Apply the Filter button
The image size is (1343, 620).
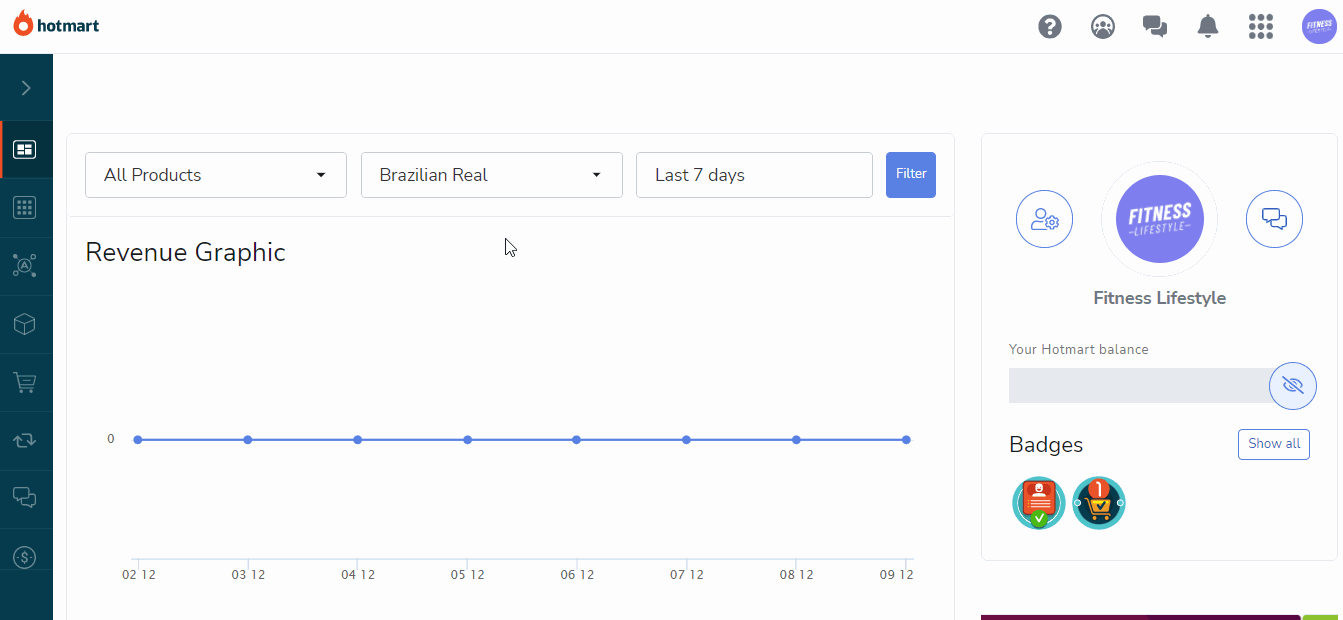click(x=911, y=175)
